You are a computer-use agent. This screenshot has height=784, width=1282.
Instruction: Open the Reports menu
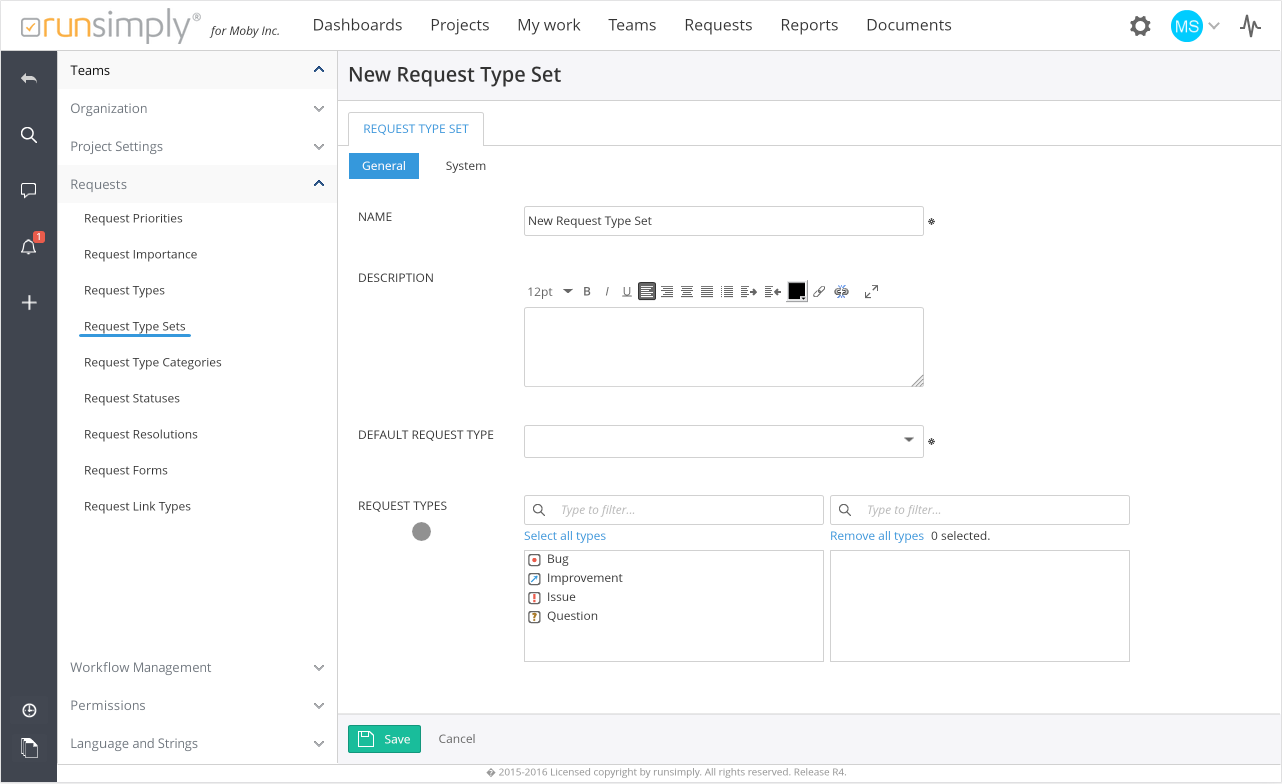pos(809,25)
